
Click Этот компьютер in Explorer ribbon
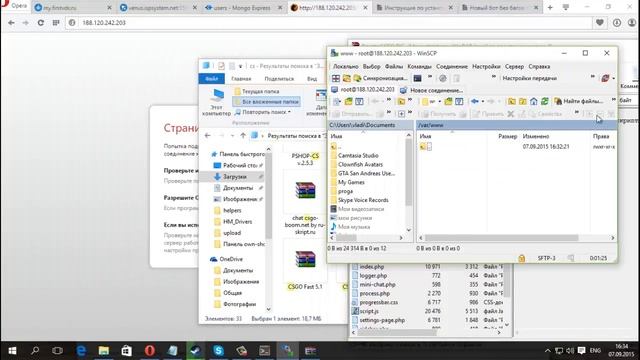pyautogui.click(x=216, y=102)
